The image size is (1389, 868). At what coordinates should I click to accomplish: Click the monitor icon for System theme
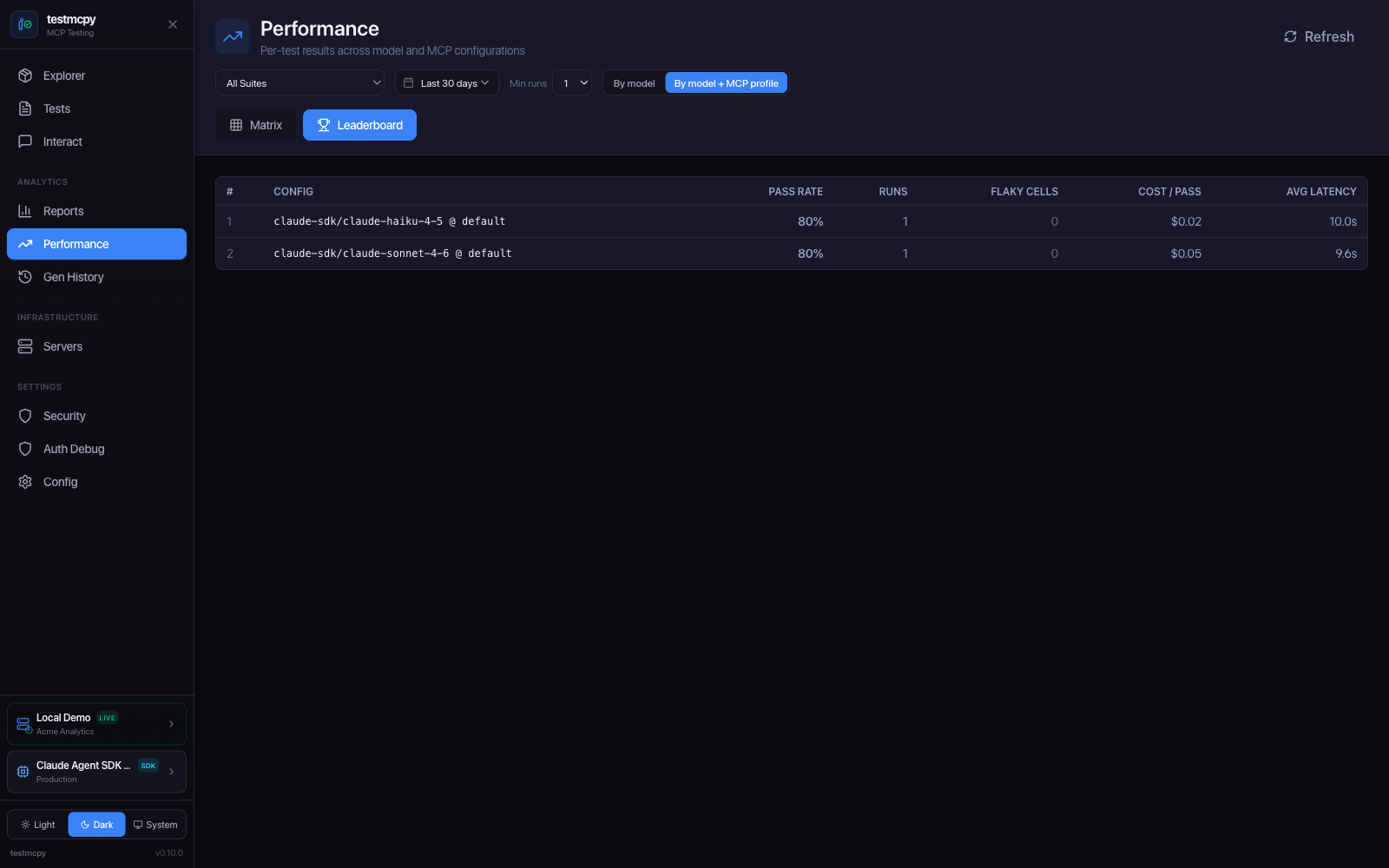138,825
